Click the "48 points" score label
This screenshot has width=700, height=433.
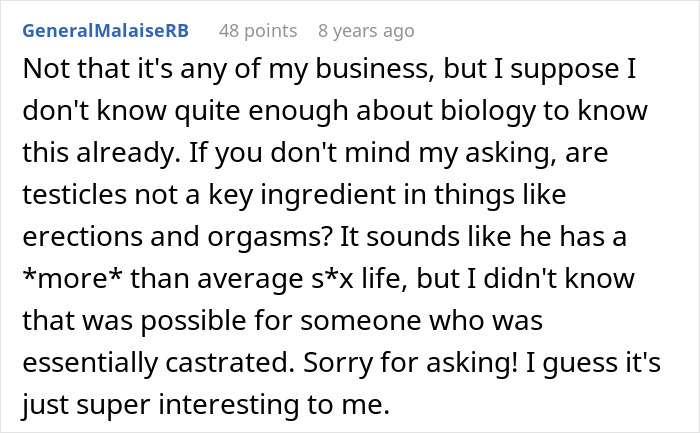[258, 31]
